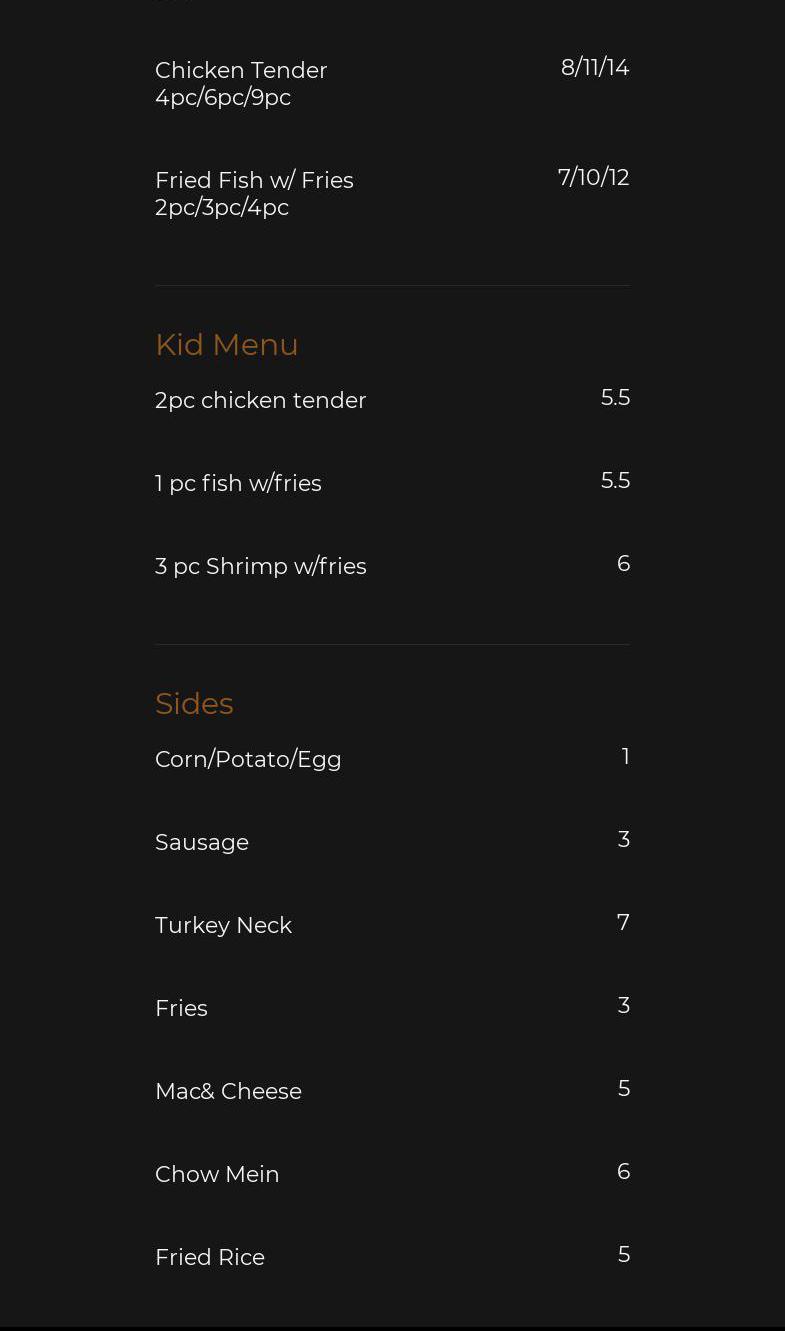Select the Turkey Neck side

[x=223, y=926]
